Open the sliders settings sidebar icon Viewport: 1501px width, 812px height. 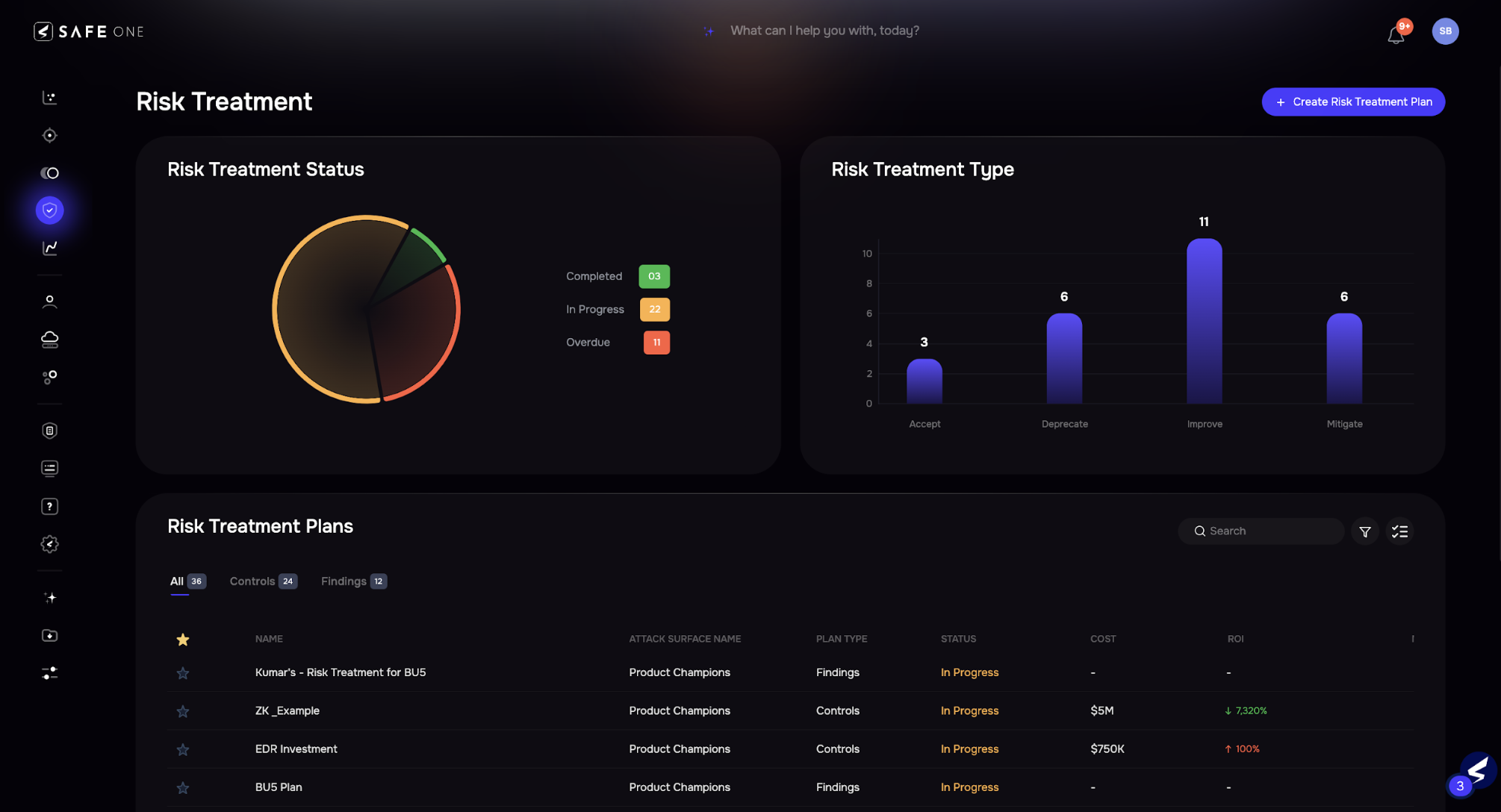tap(49, 673)
